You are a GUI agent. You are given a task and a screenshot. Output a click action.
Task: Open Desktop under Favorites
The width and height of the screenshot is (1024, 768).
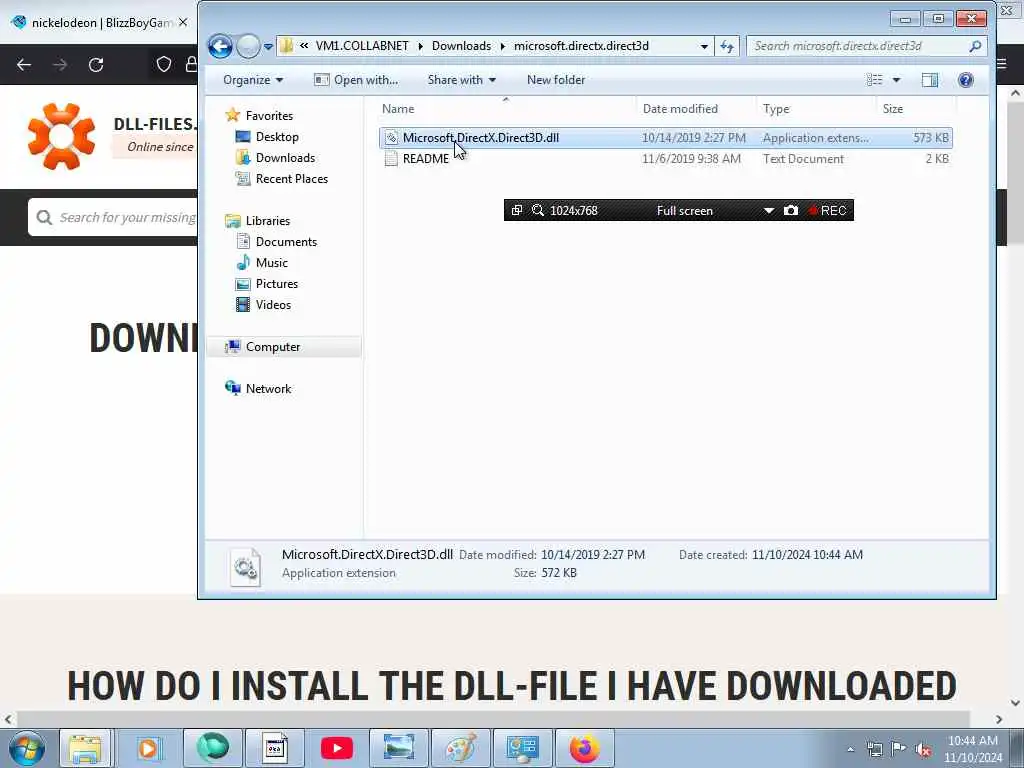[277, 136]
